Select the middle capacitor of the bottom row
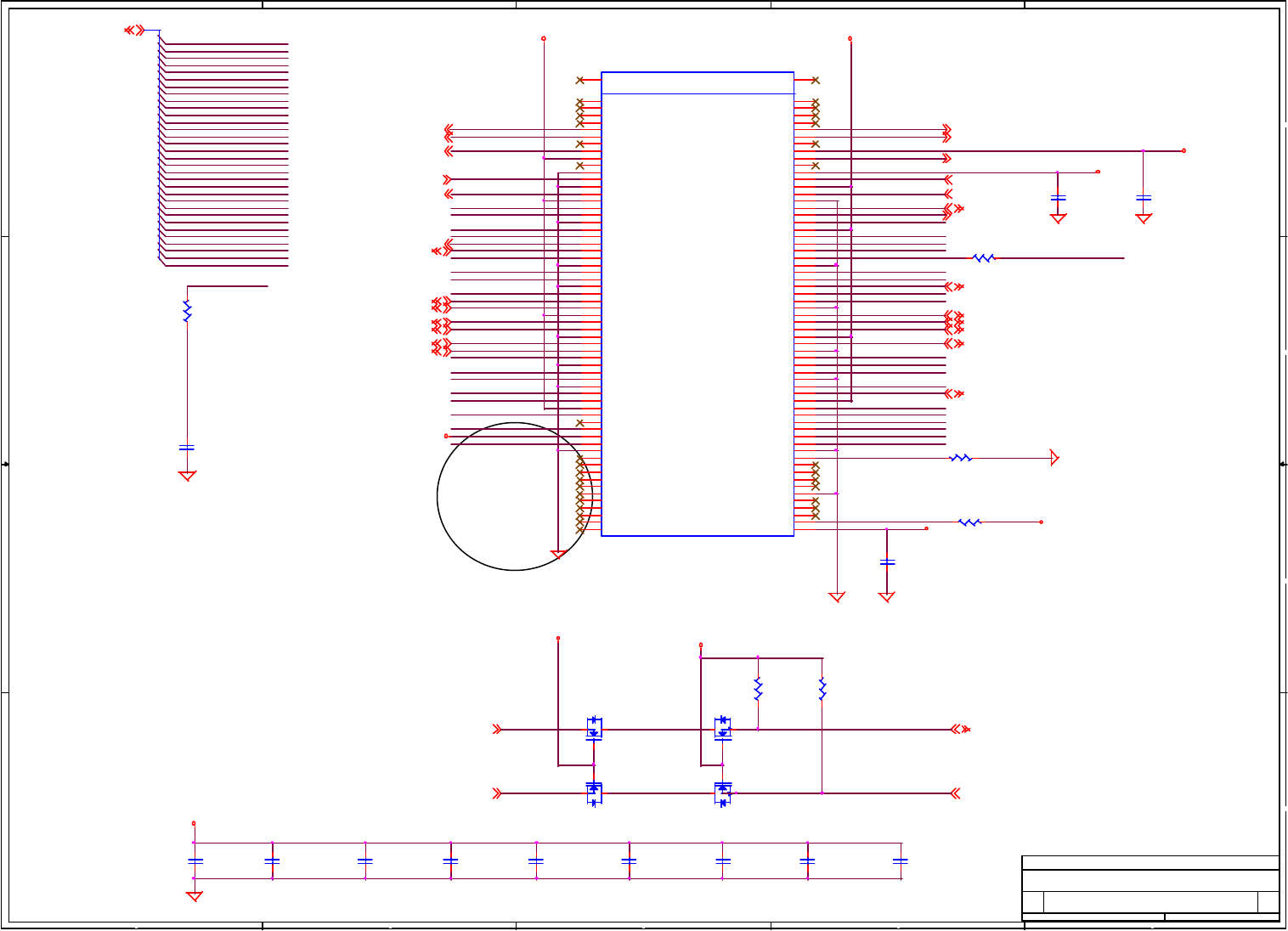The height and width of the screenshot is (931, 1288). click(x=536, y=860)
